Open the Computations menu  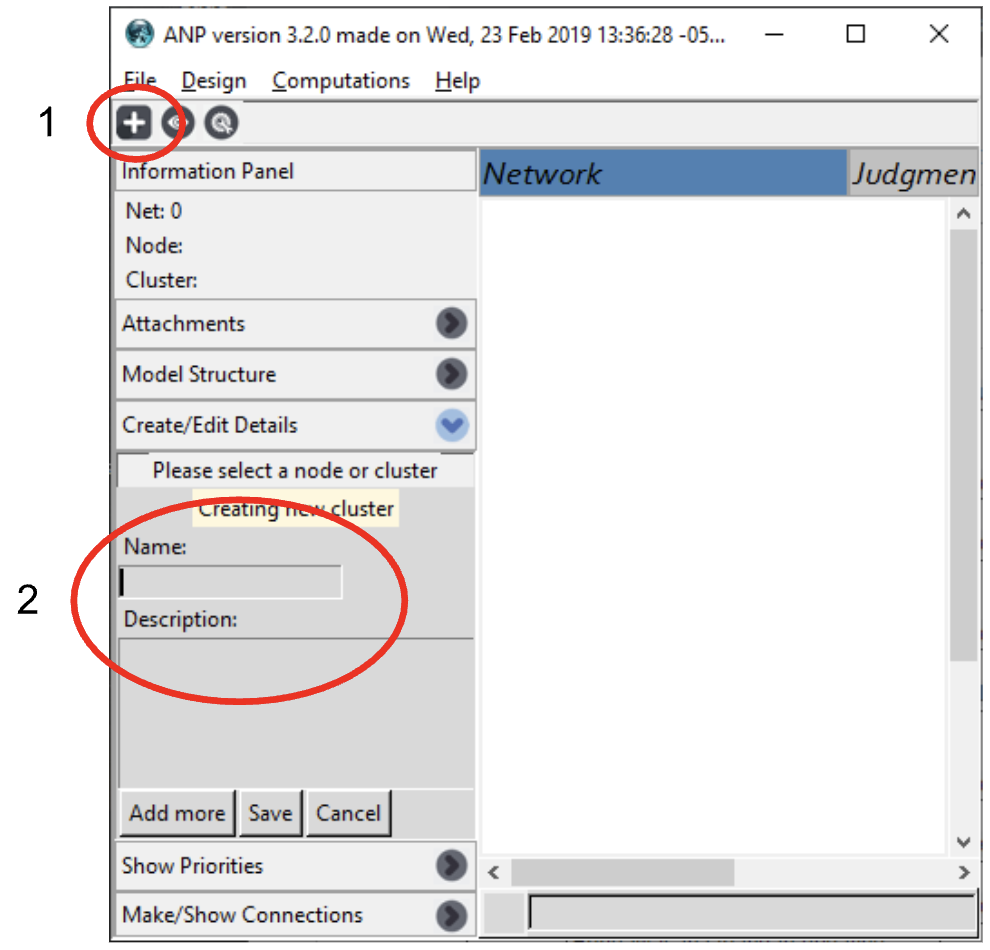click(x=341, y=81)
